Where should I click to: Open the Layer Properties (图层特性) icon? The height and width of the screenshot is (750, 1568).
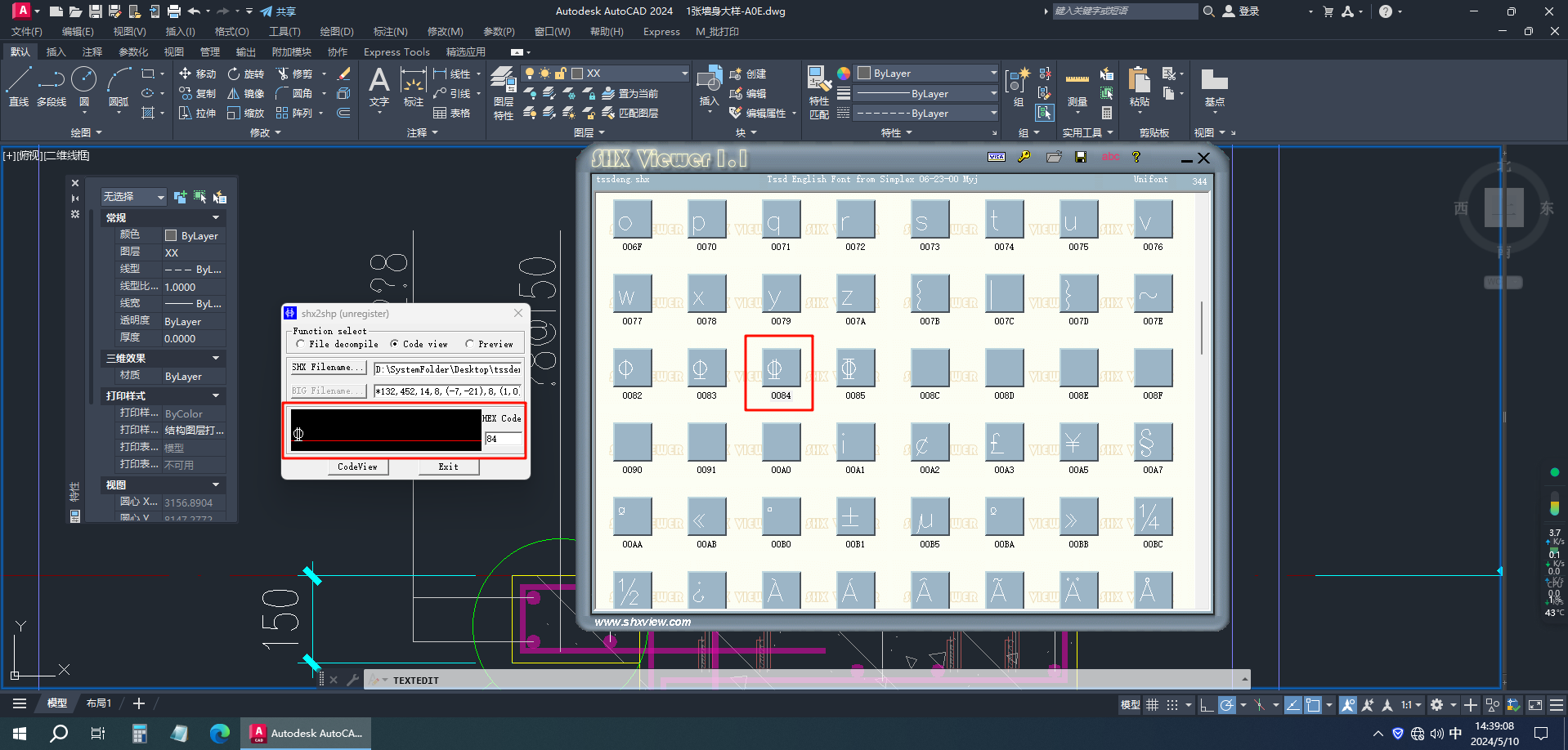tap(504, 93)
